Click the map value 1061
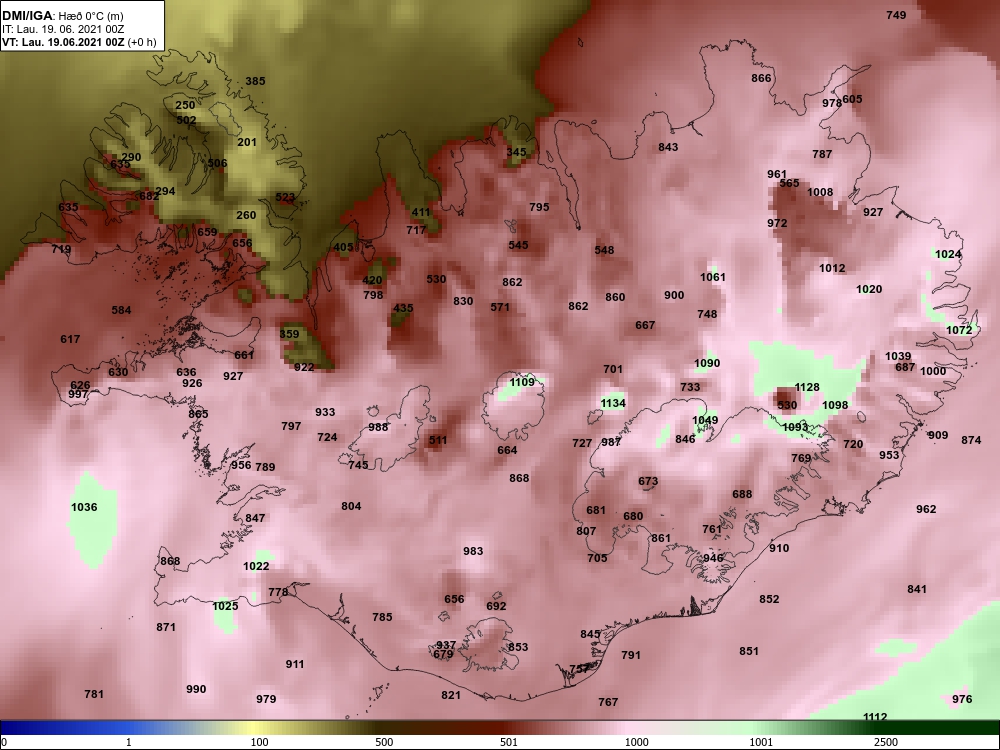The height and width of the screenshot is (750, 1000). click(713, 277)
